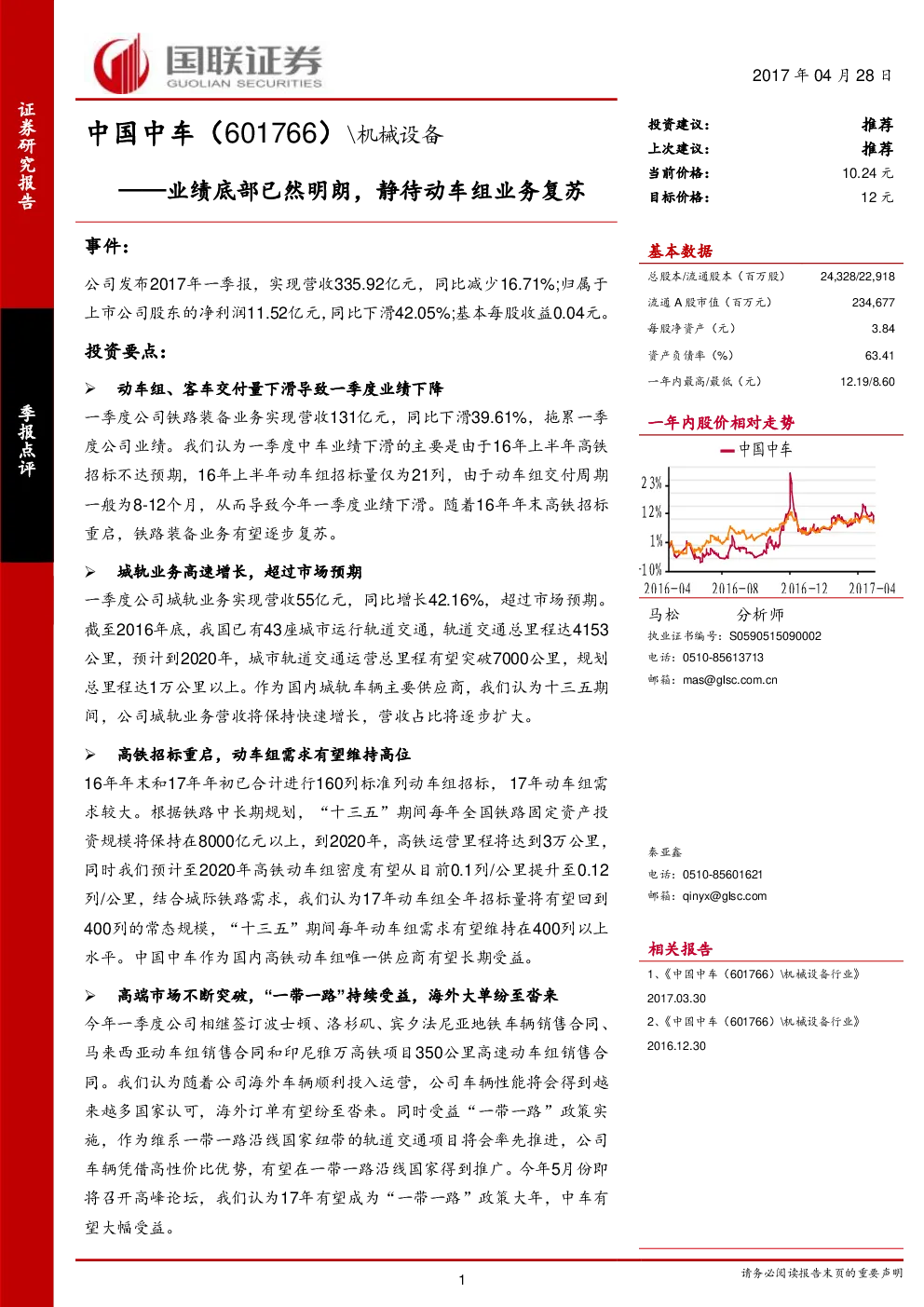The height and width of the screenshot is (1307, 924).
Task: Click the 一年内股价相对走势 heading
Action: pyautogui.click(x=721, y=423)
